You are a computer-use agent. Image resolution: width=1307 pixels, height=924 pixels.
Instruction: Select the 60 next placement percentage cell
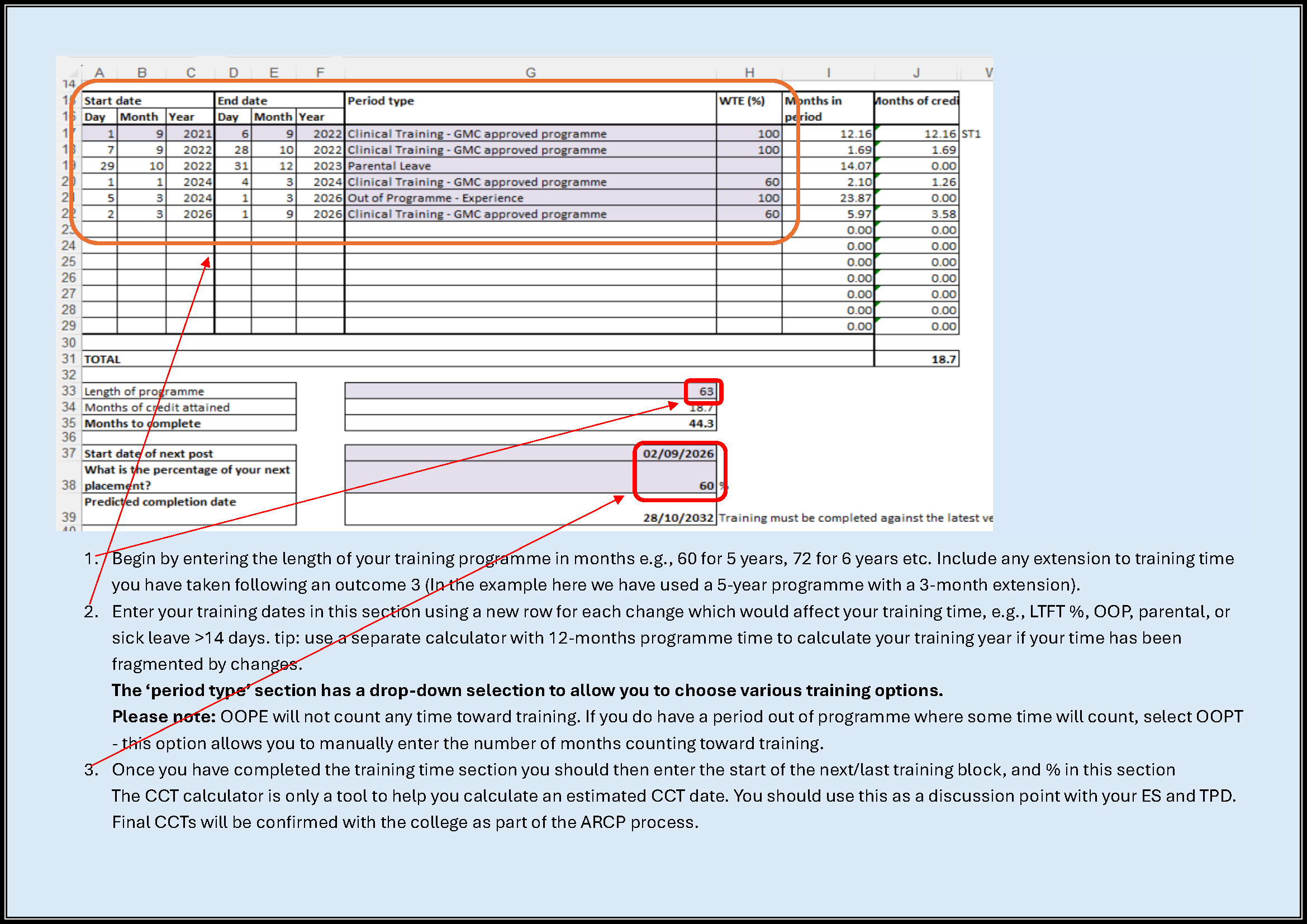coord(530,477)
